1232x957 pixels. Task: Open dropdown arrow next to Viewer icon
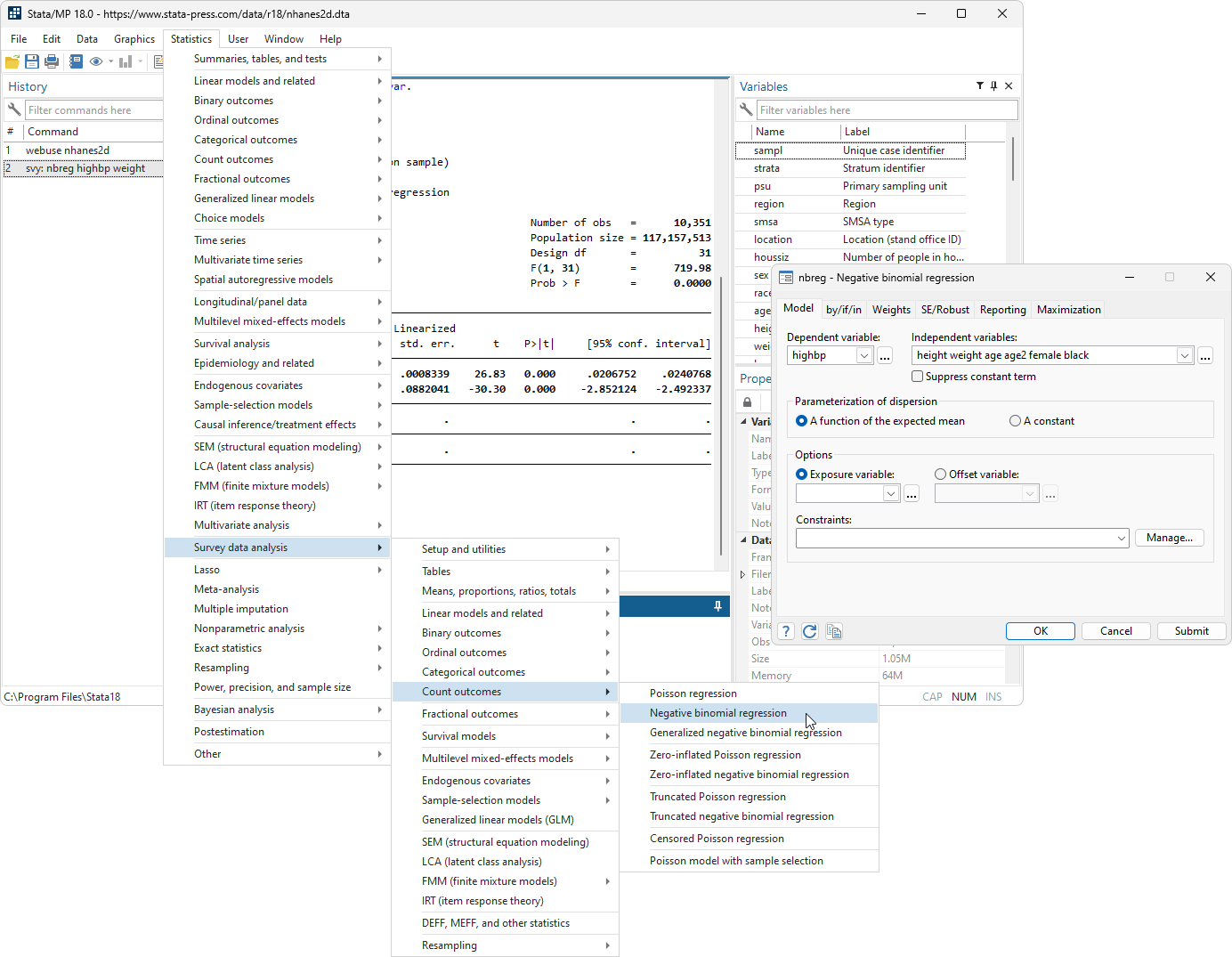pyautogui.click(x=111, y=61)
